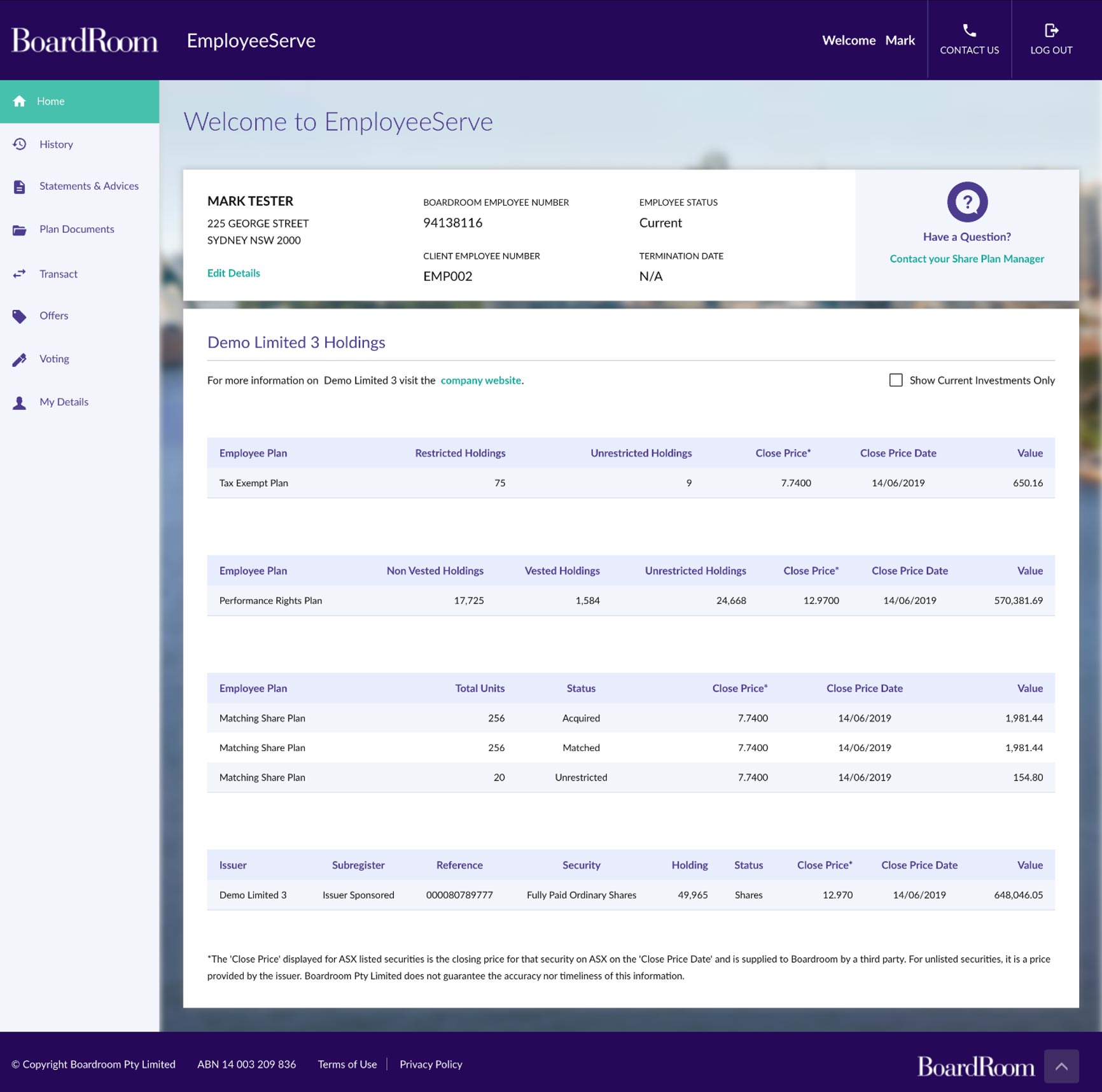Click the Welcome Mark text in header
This screenshot has height=1092, width=1102.
(x=868, y=40)
